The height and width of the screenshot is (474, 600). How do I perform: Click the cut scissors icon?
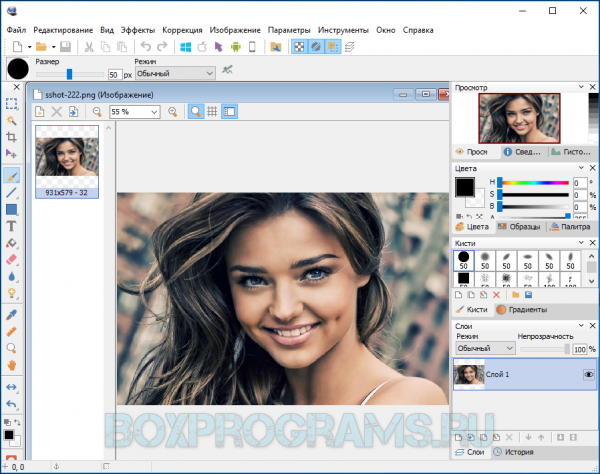pyautogui.click(x=89, y=47)
